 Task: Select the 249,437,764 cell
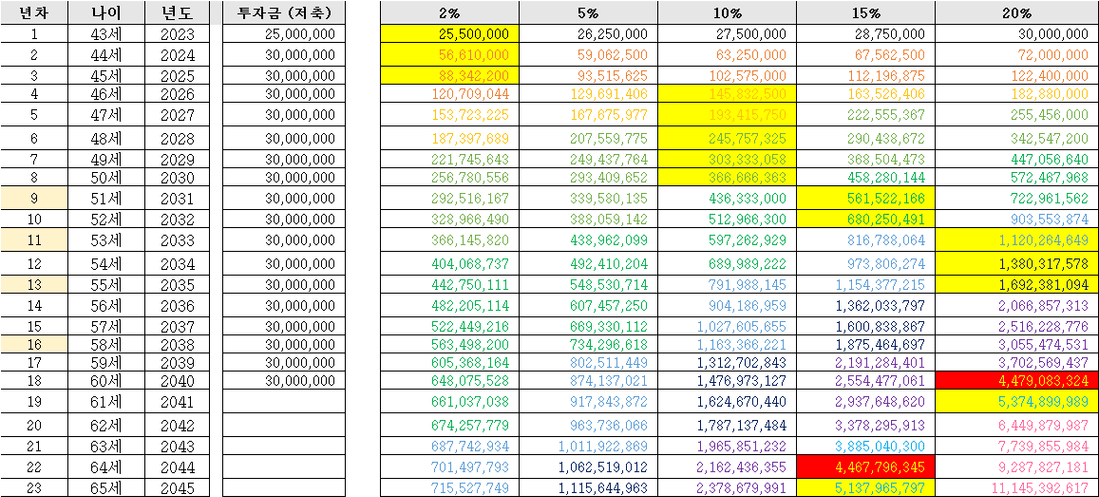click(589, 160)
